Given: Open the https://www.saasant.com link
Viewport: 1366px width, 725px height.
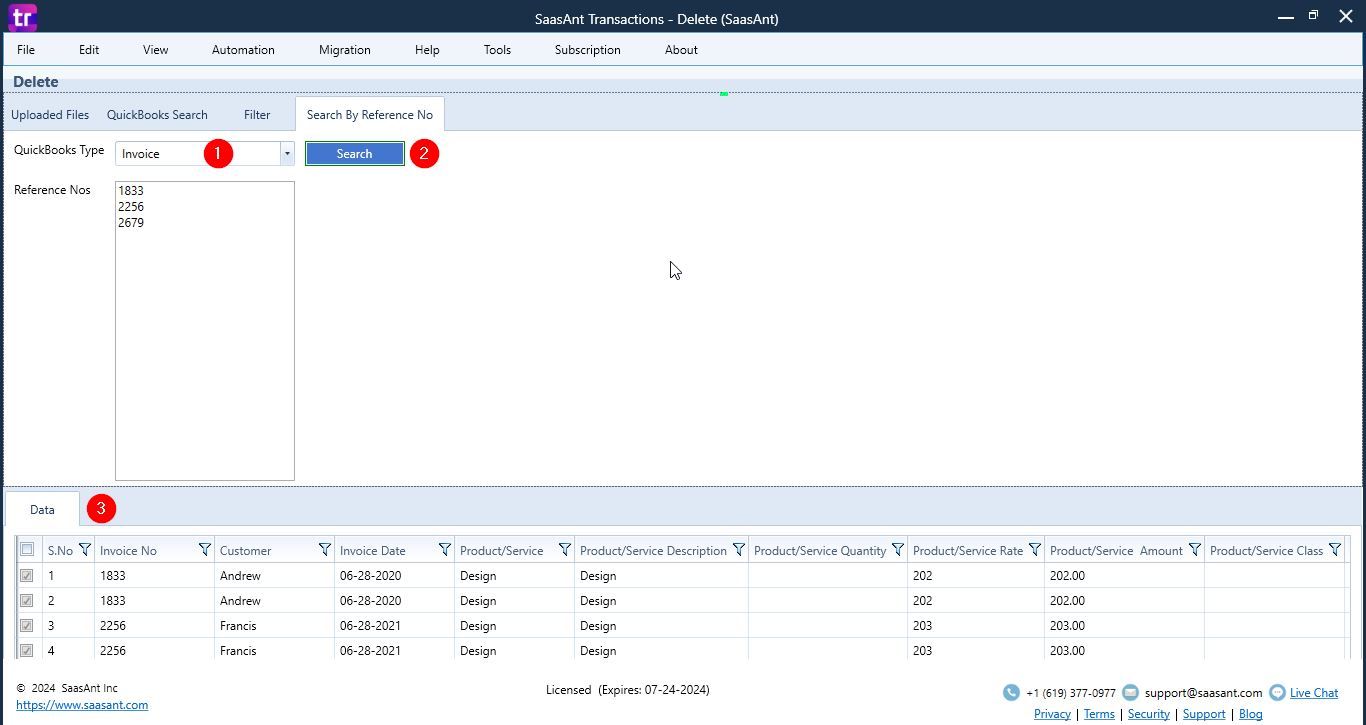Looking at the screenshot, I should (x=82, y=705).
